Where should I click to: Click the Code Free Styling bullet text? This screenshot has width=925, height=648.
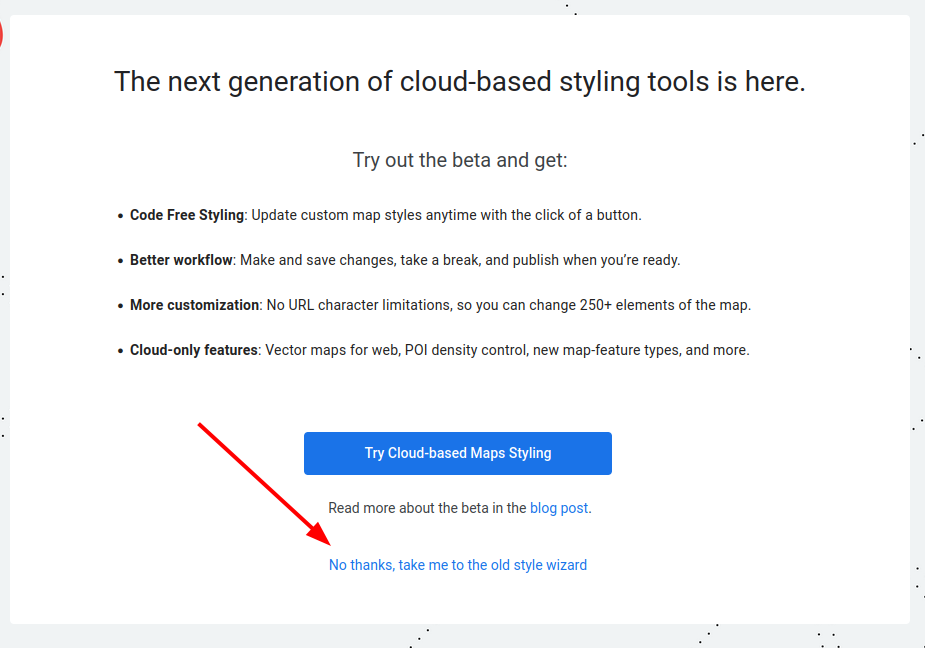[385, 215]
